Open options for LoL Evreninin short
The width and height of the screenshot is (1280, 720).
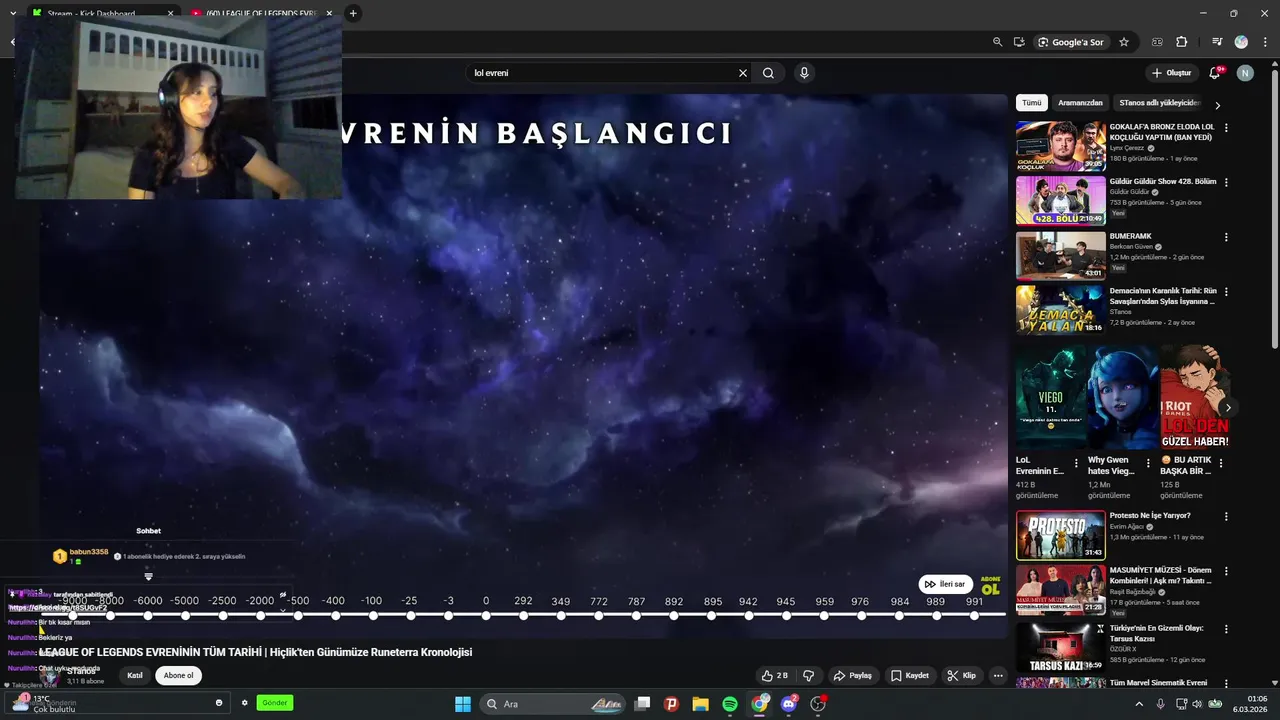(1076, 464)
